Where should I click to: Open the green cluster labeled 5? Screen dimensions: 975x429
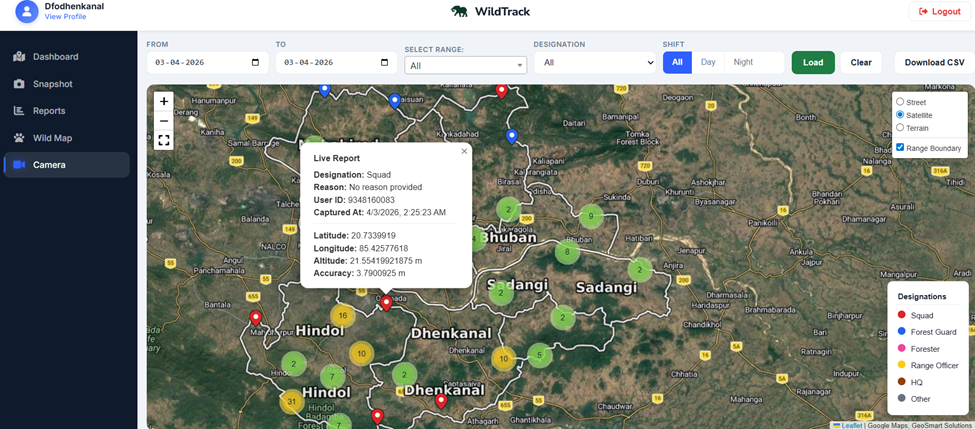540,355
